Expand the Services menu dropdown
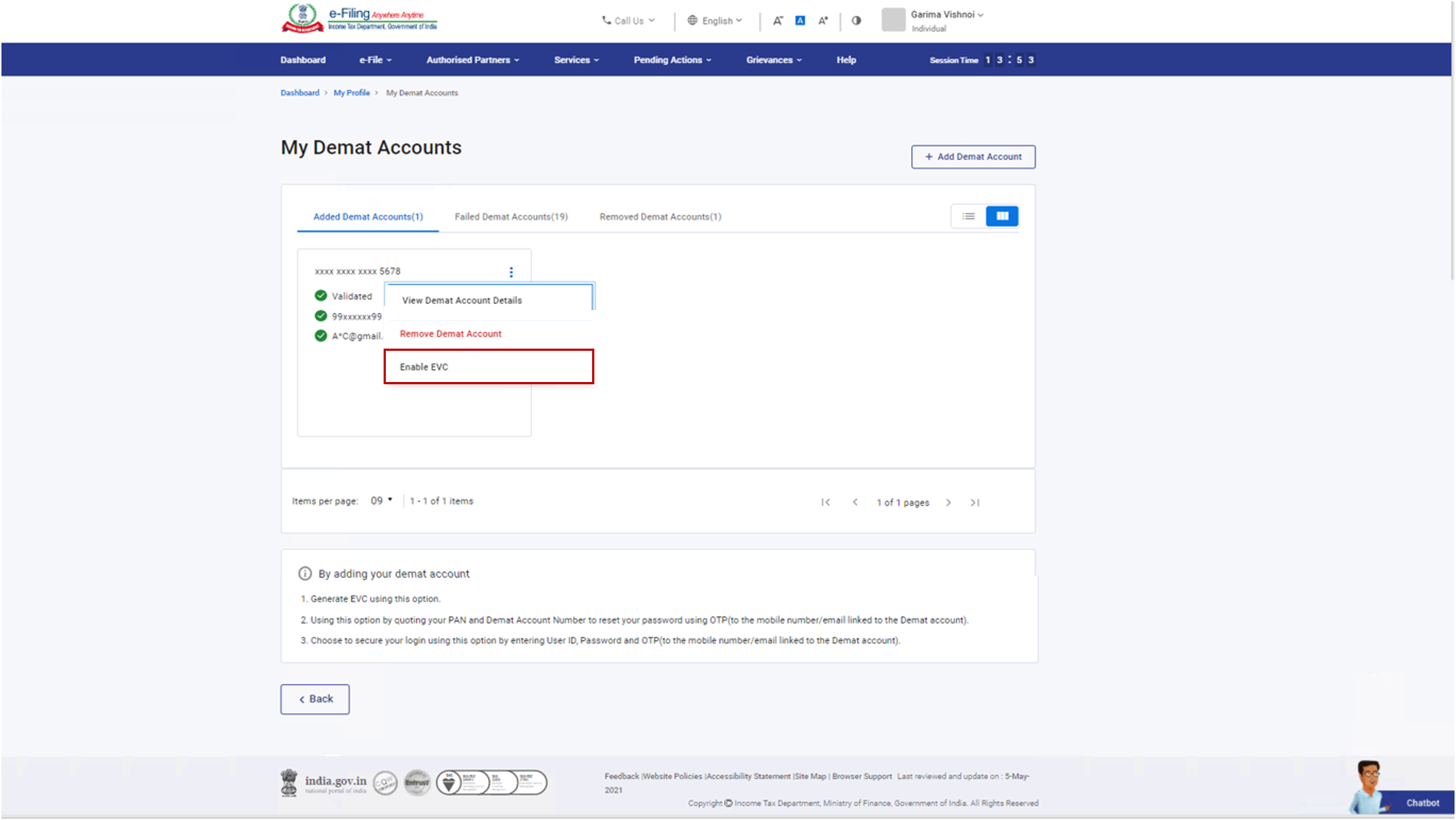Viewport: 1456px width, 820px height. (x=575, y=59)
